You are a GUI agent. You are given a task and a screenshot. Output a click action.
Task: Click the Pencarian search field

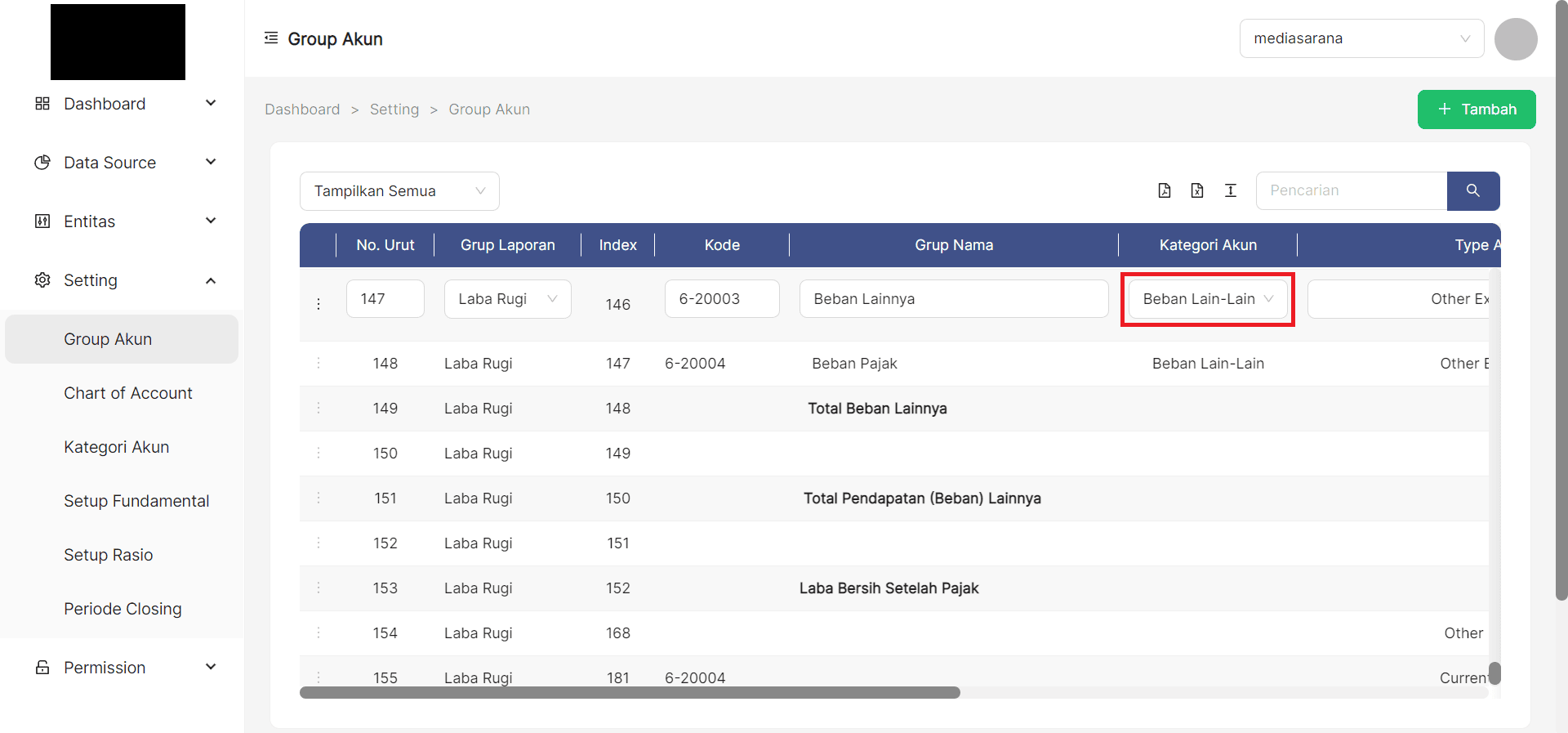click(x=1351, y=190)
